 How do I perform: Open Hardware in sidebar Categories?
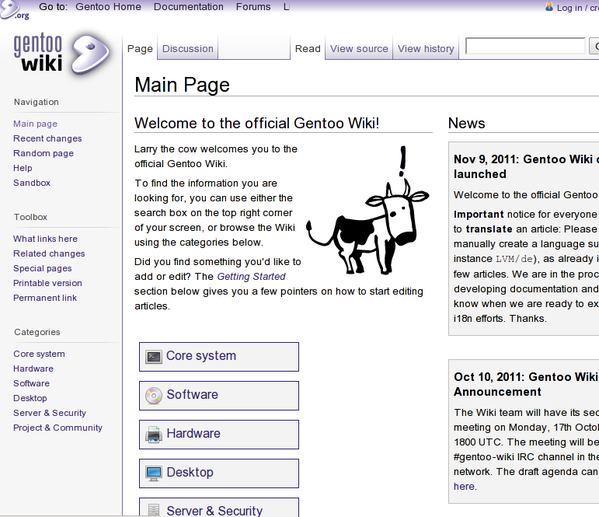[x=33, y=369]
